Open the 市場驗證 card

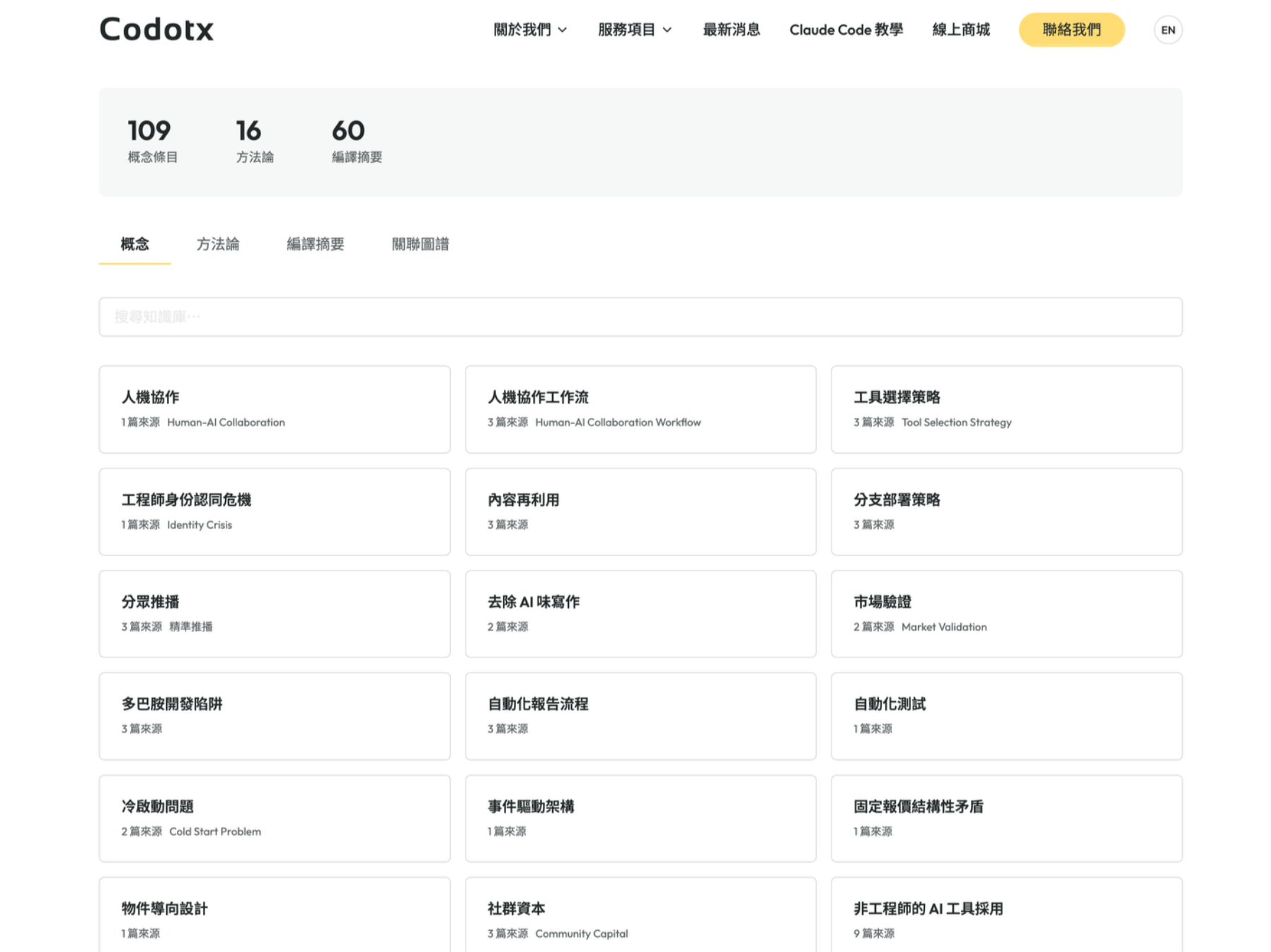tap(1006, 614)
